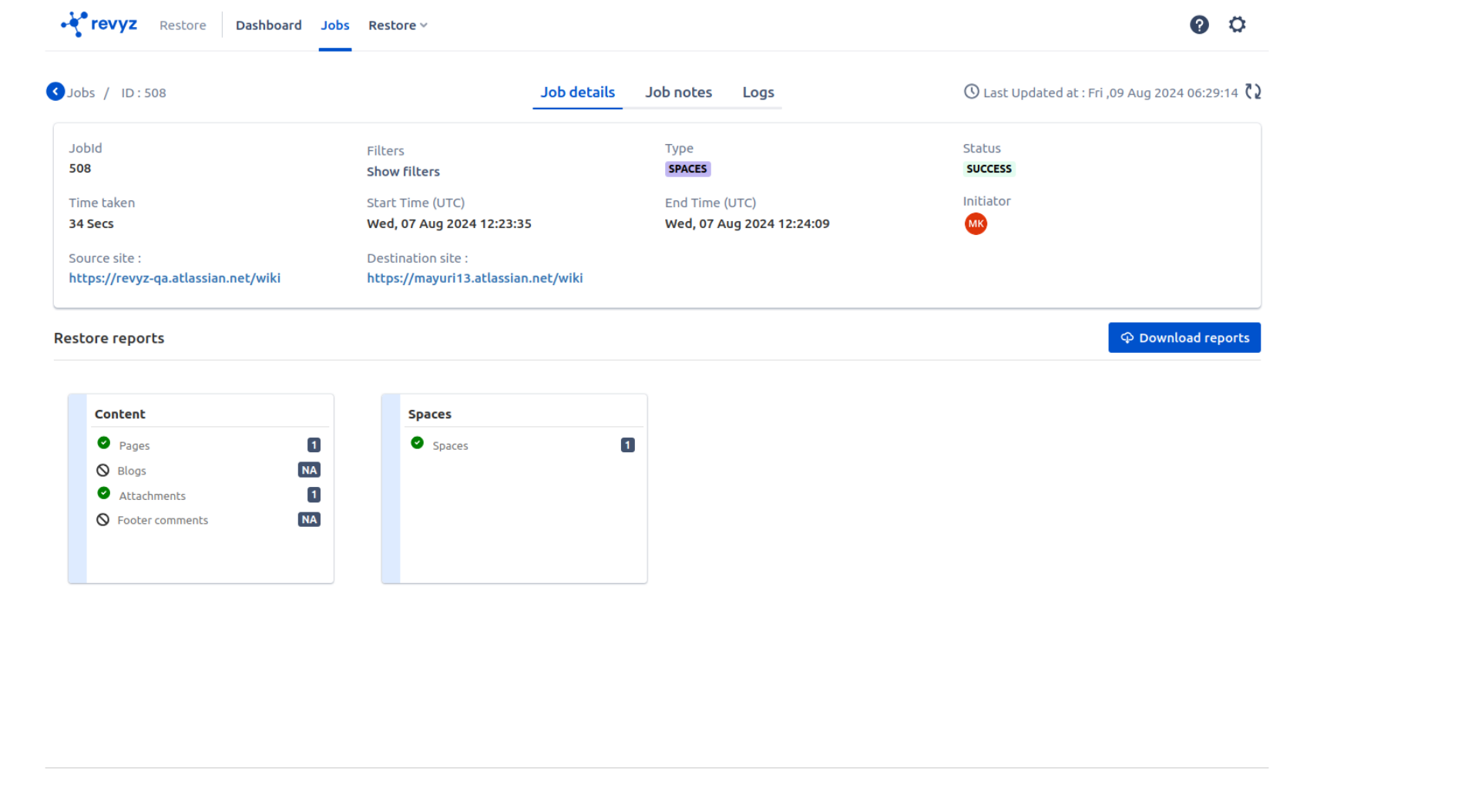Viewport: 1468px width, 812px height.
Task: Open the help question mark icon
Action: tap(1198, 25)
